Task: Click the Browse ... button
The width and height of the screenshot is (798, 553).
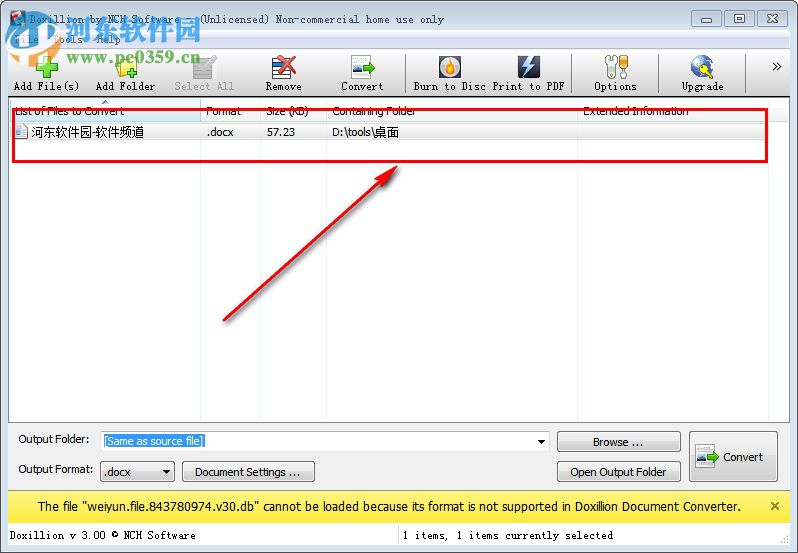Action: [x=618, y=442]
